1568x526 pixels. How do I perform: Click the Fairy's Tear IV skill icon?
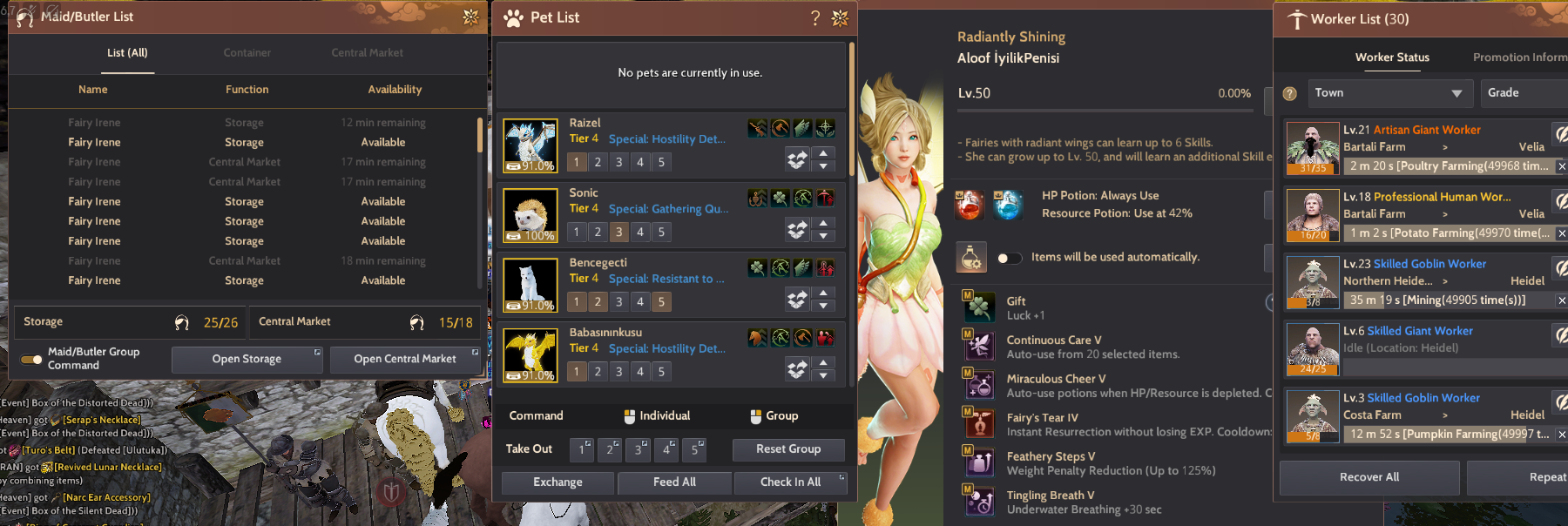[x=979, y=423]
